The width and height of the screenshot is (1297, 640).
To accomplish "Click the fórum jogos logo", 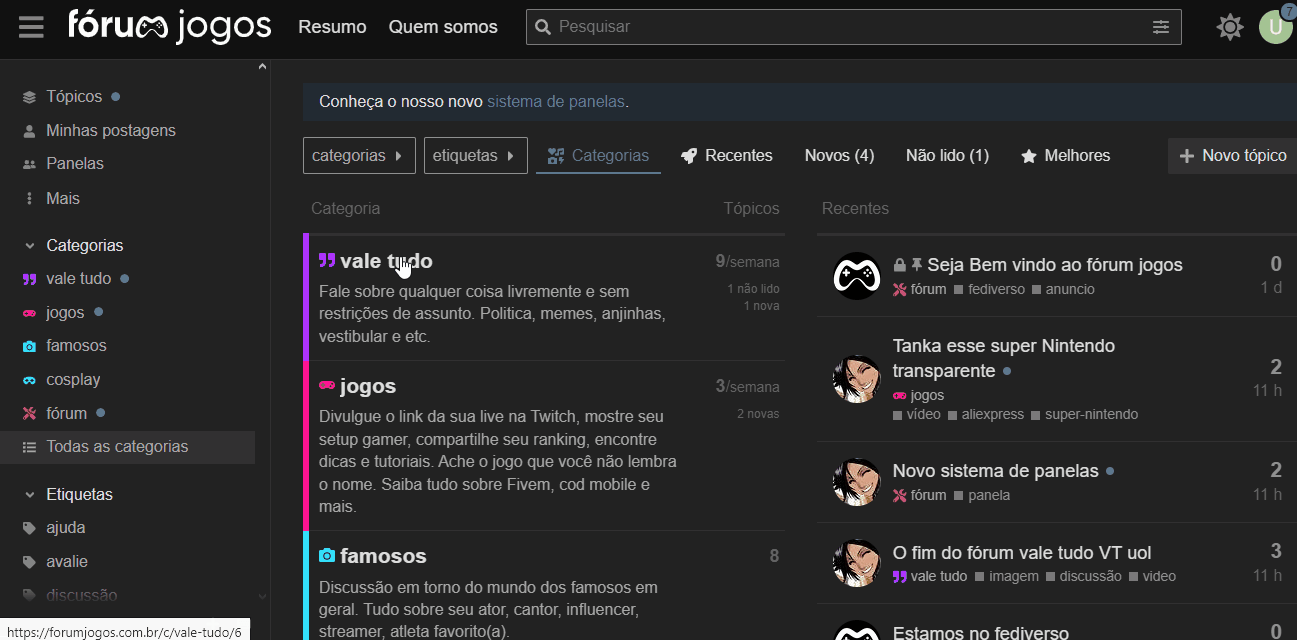I will 169,27.
